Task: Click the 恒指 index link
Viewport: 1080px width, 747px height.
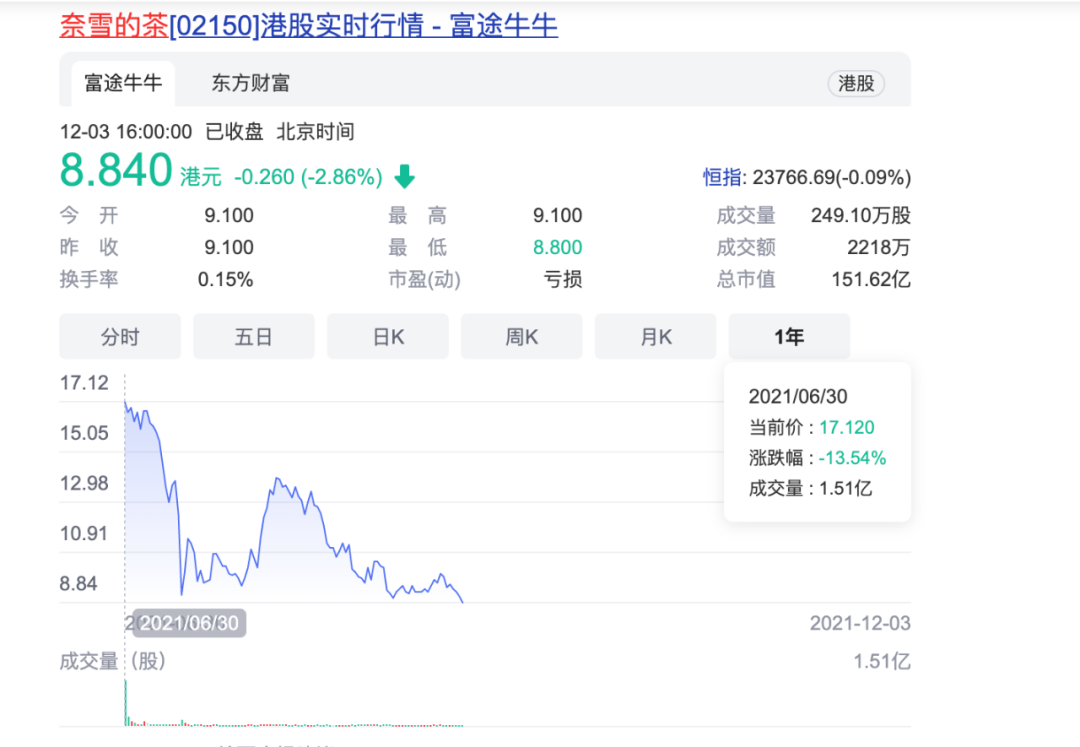Action: tap(722, 178)
